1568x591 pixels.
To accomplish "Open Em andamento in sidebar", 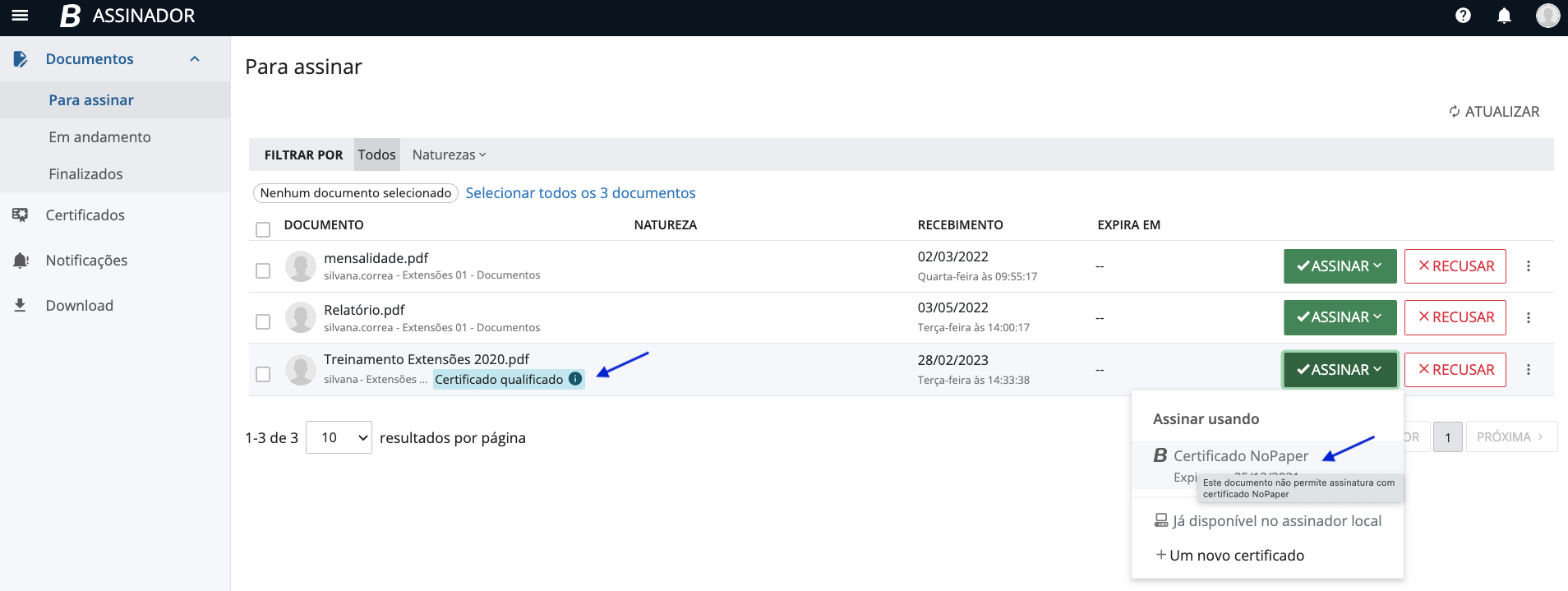I will pyautogui.click(x=99, y=137).
